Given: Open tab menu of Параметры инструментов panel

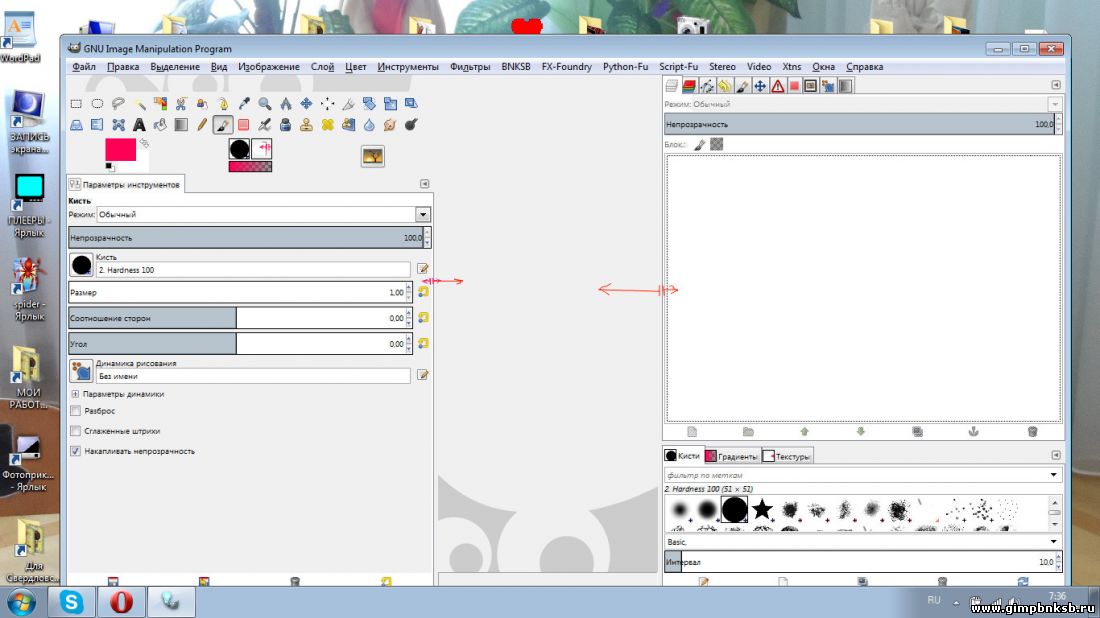Looking at the screenshot, I should point(424,184).
